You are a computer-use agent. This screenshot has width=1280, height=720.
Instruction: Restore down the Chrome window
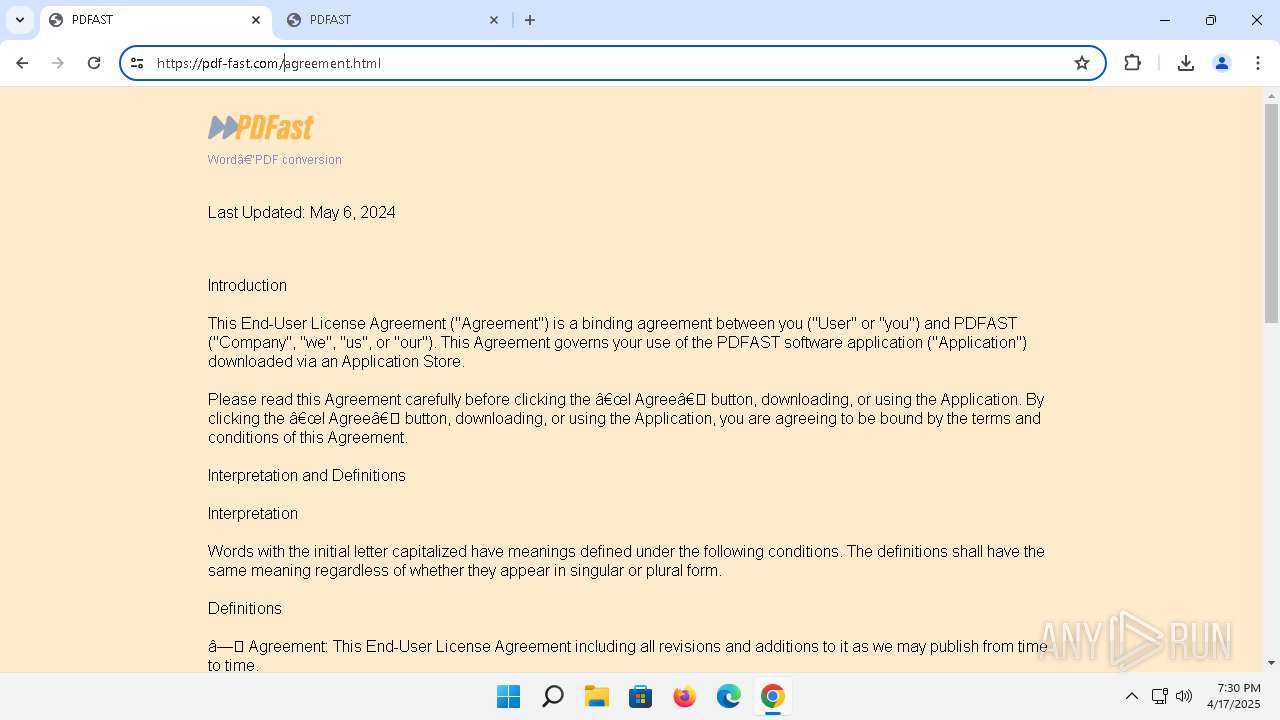click(1211, 20)
